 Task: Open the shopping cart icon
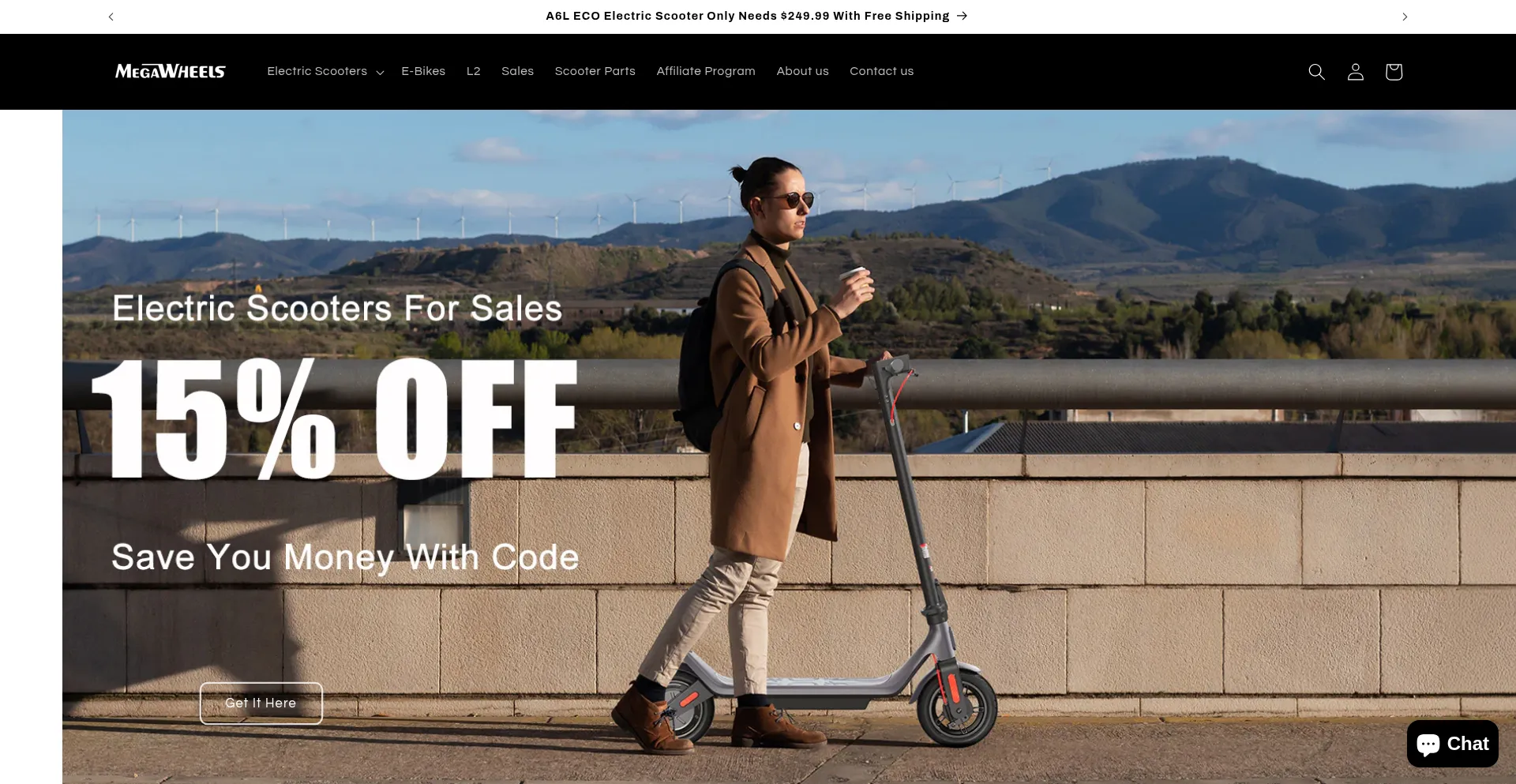(1394, 72)
